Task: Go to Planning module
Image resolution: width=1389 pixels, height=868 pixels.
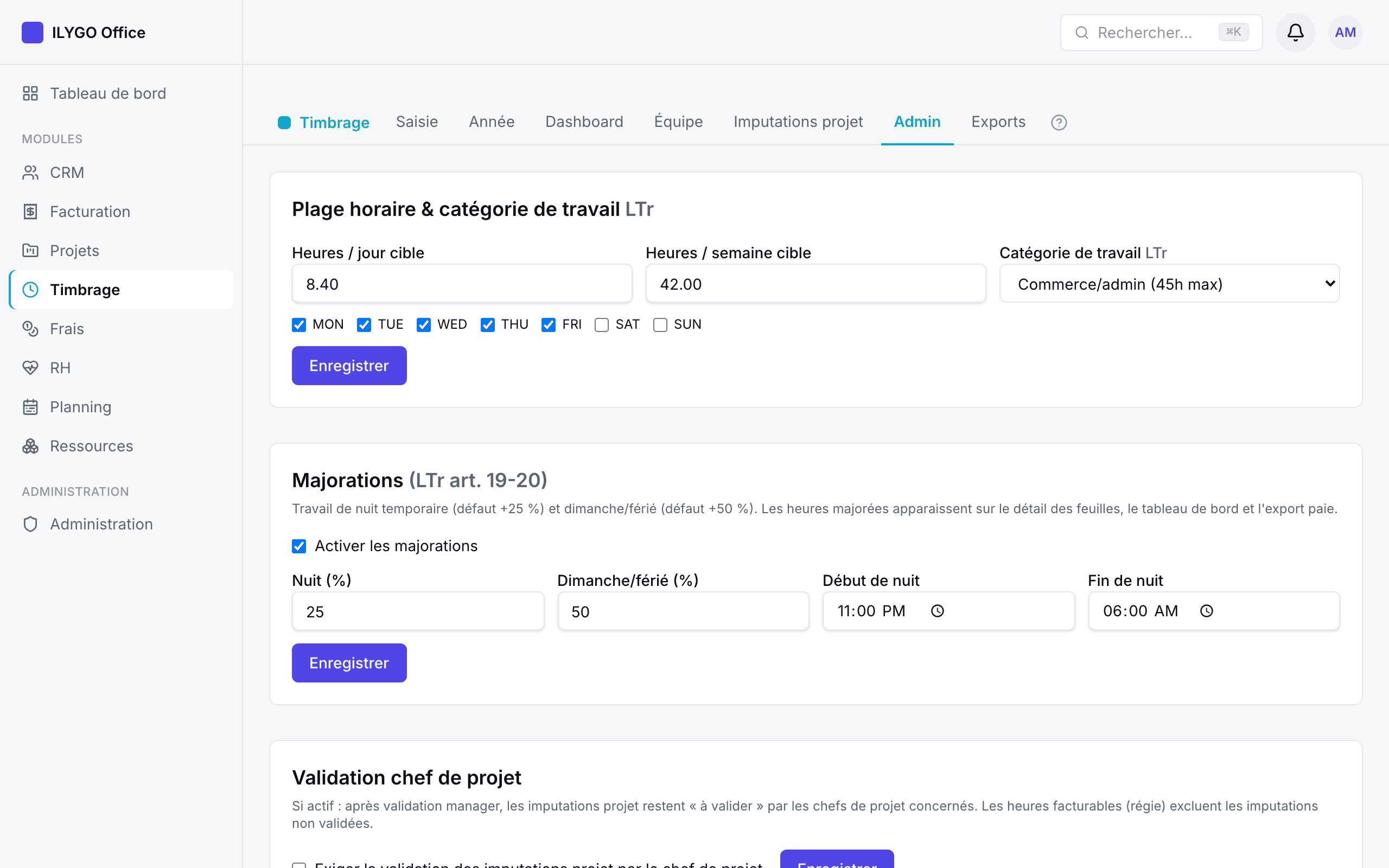Action: coord(121,406)
